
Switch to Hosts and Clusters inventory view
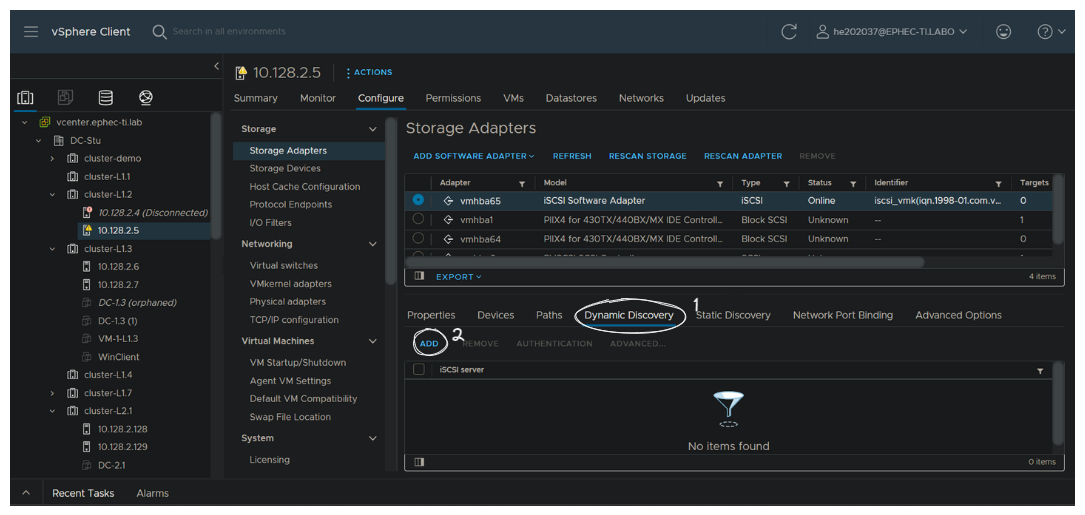coord(25,98)
